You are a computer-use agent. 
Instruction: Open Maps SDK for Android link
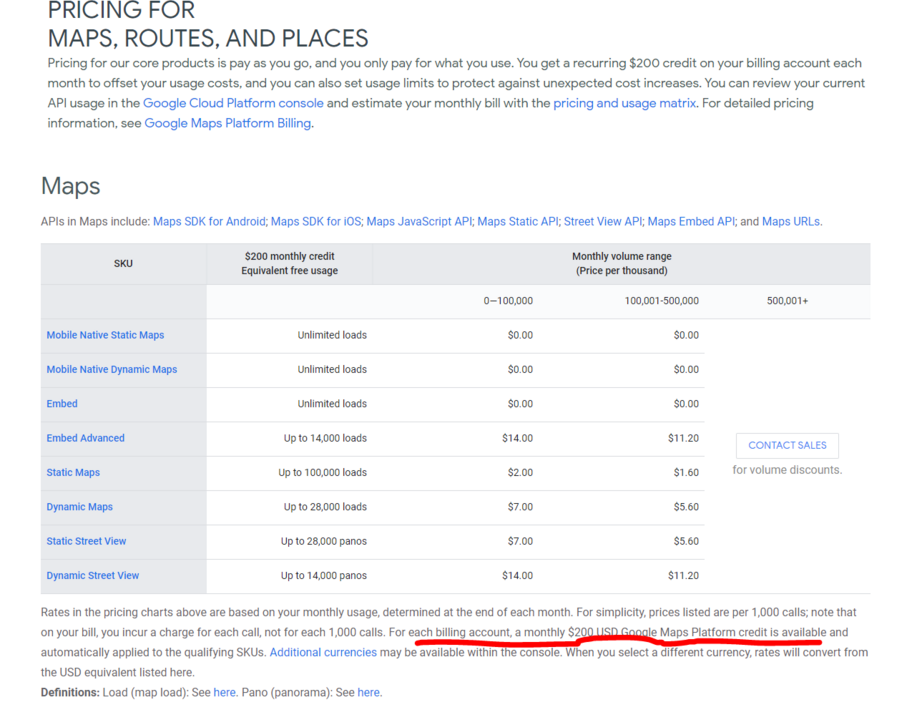tap(209, 222)
